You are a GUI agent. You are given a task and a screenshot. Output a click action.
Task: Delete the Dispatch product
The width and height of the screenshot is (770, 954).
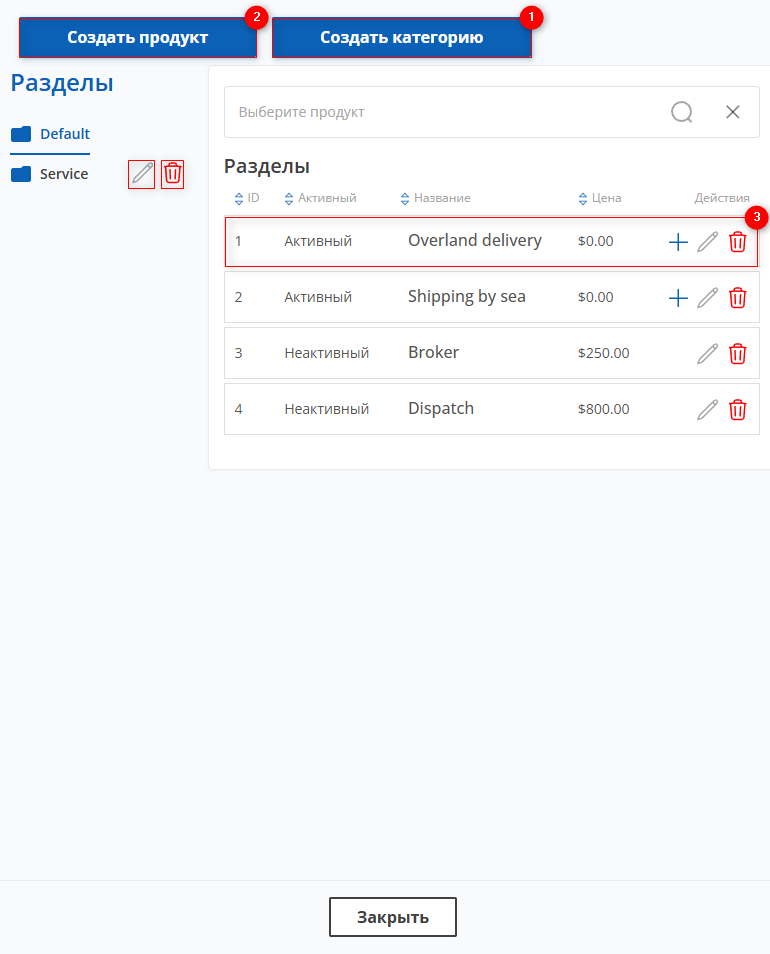[x=738, y=410]
